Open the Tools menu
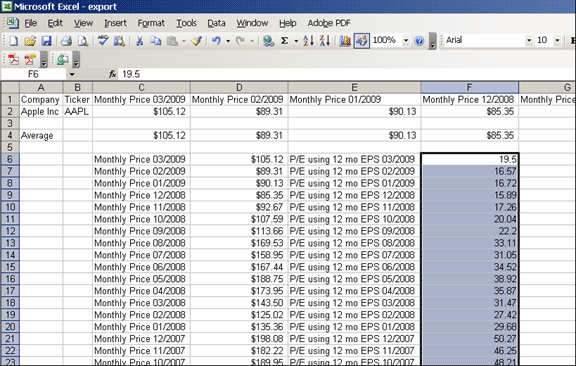Screen dimensions: 576x366 click(x=186, y=23)
